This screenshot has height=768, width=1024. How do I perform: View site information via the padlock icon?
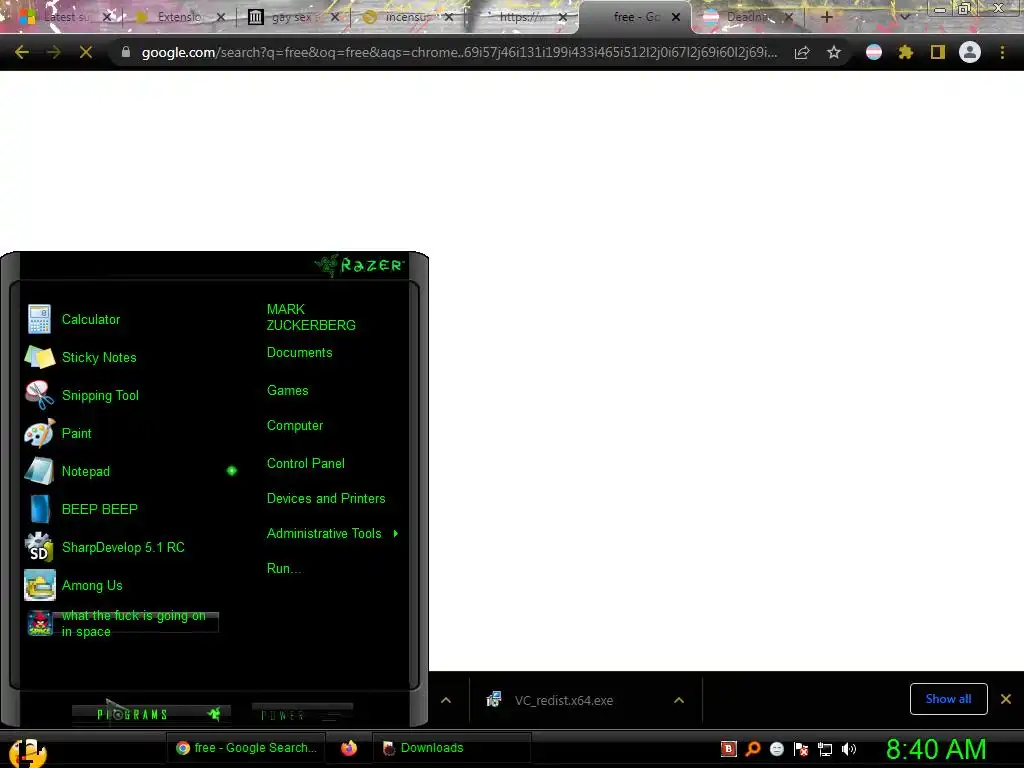pos(126,52)
